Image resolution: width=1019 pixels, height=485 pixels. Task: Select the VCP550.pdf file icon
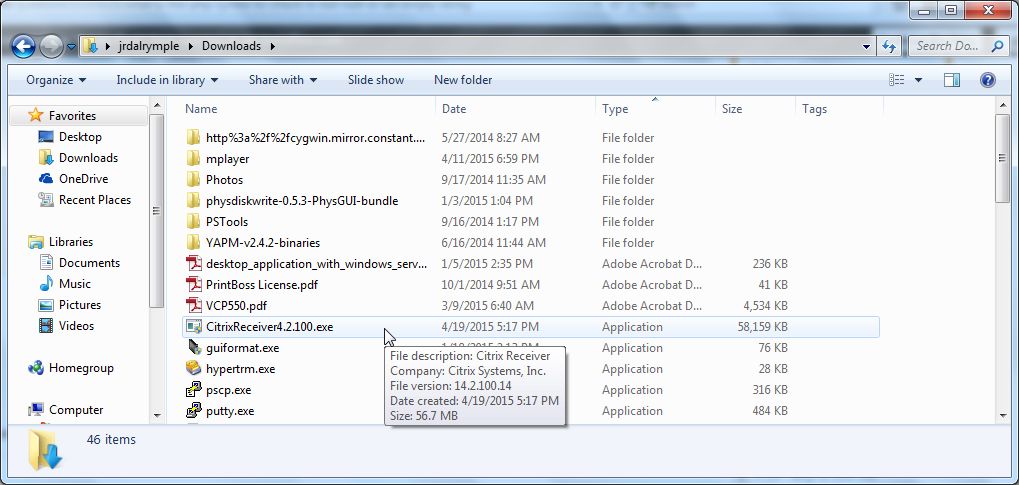tap(194, 306)
